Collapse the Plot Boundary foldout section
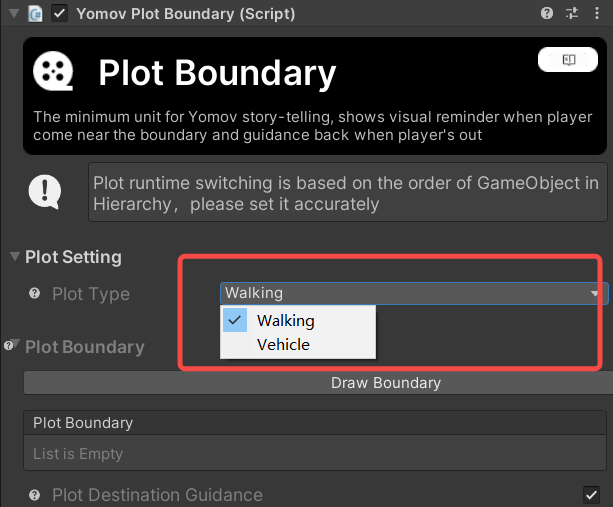613x507 pixels. [17, 344]
